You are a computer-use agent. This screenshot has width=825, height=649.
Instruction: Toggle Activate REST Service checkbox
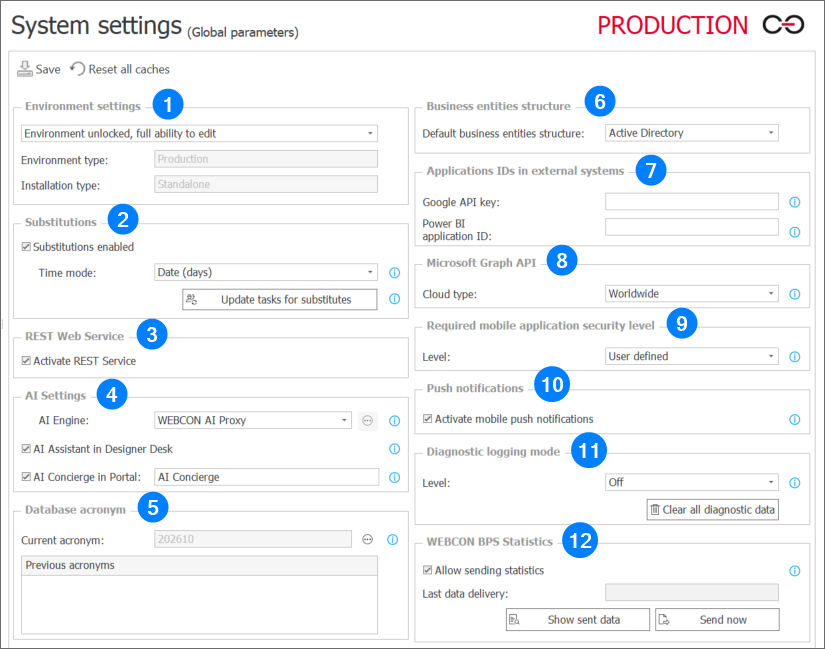[x=26, y=361]
